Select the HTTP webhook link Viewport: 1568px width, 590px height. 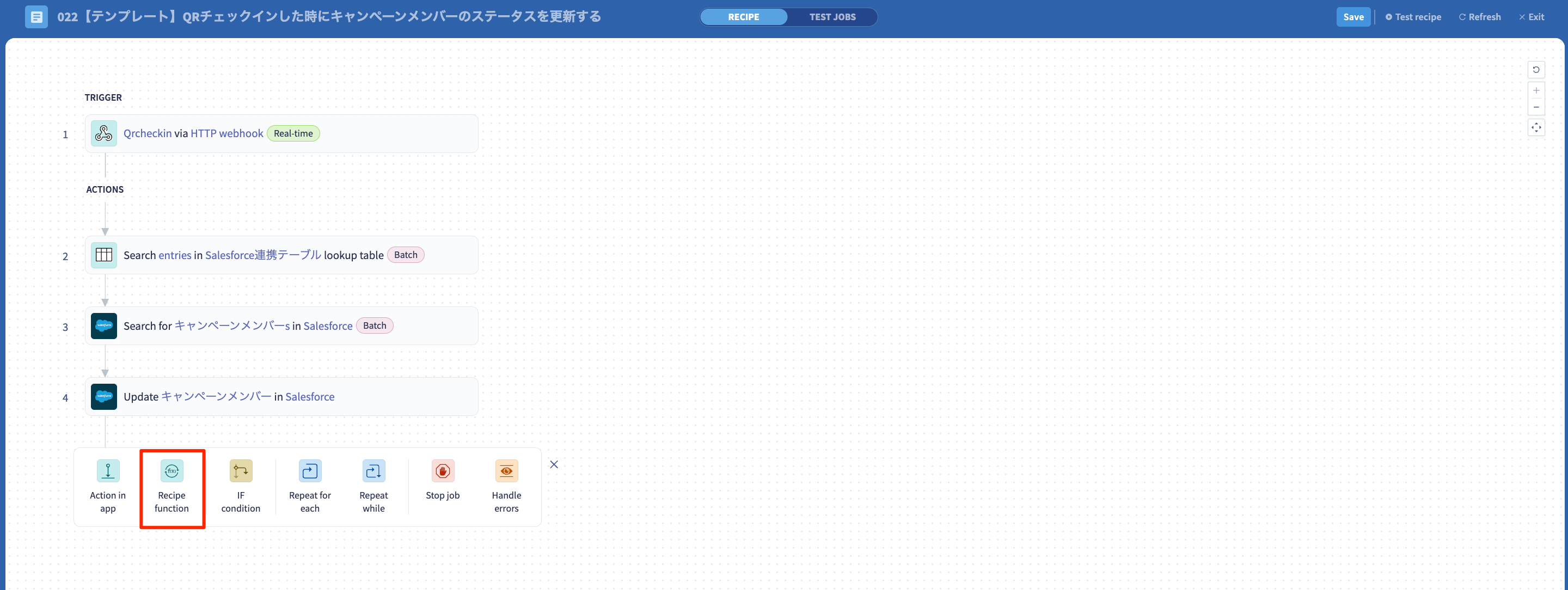tap(227, 133)
